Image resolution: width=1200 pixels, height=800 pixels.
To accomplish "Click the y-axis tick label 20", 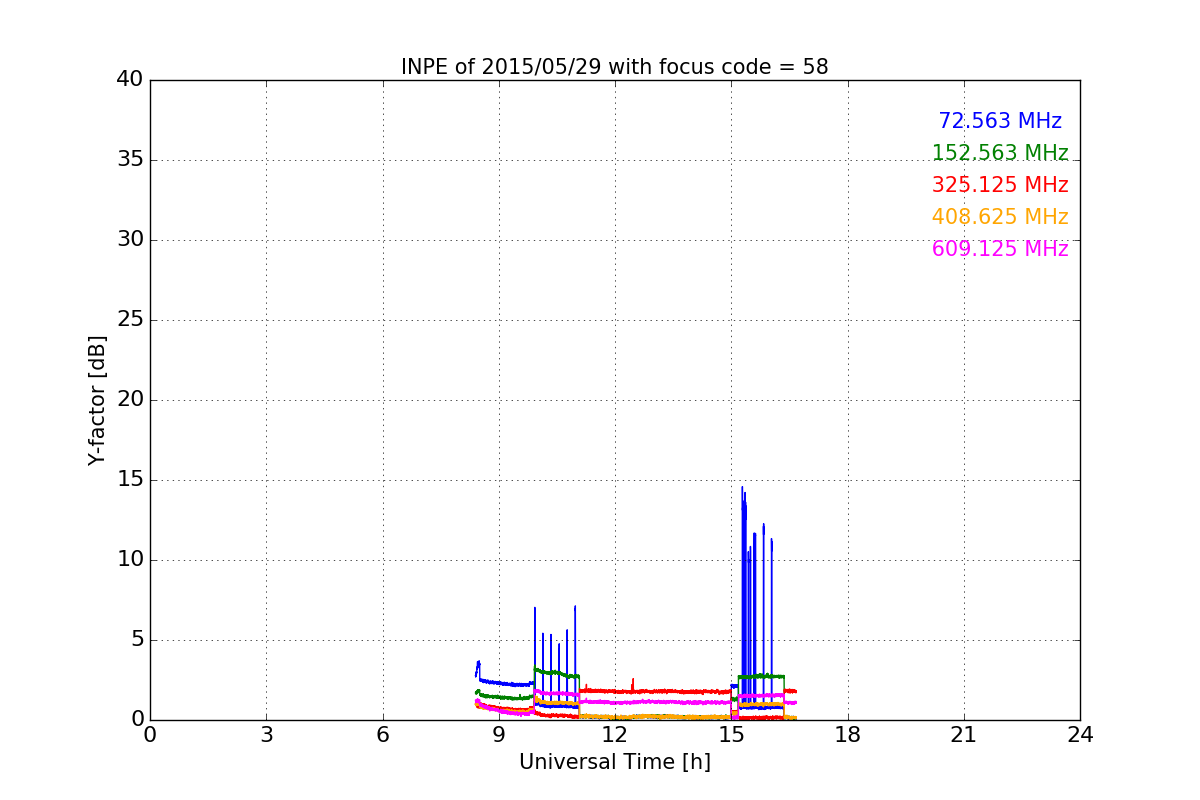I will (129, 400).
